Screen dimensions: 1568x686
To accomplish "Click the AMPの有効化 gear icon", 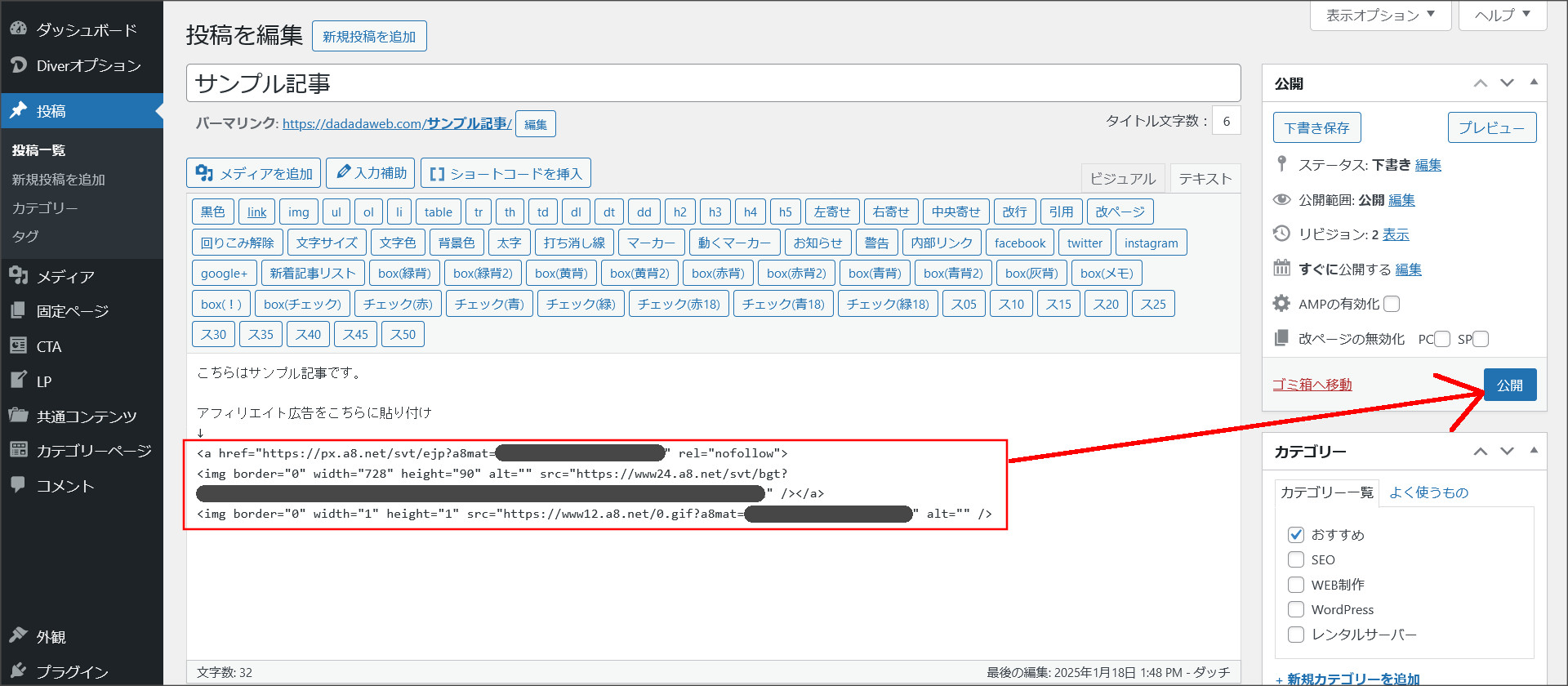I will tap(1282, 303).
